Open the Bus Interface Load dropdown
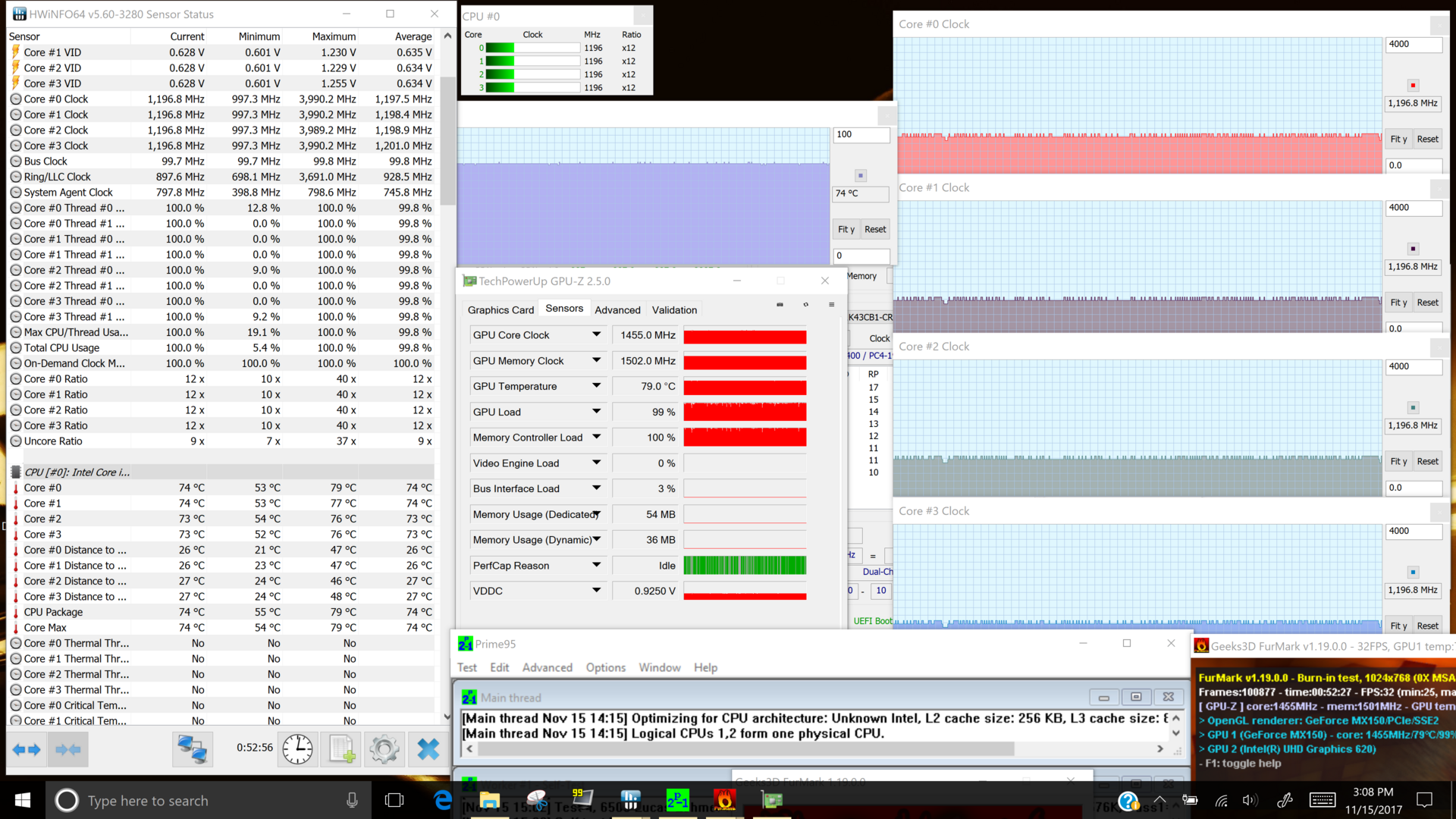 click(x=597, y=488)
